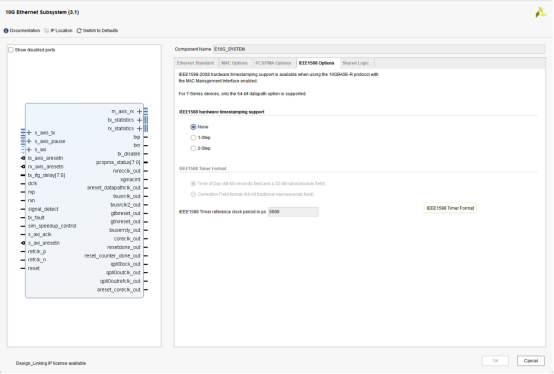Click the tx_ifg_delay[7:0] port
The width and height of the screenshot is (554, 374).
coord(46,175)
